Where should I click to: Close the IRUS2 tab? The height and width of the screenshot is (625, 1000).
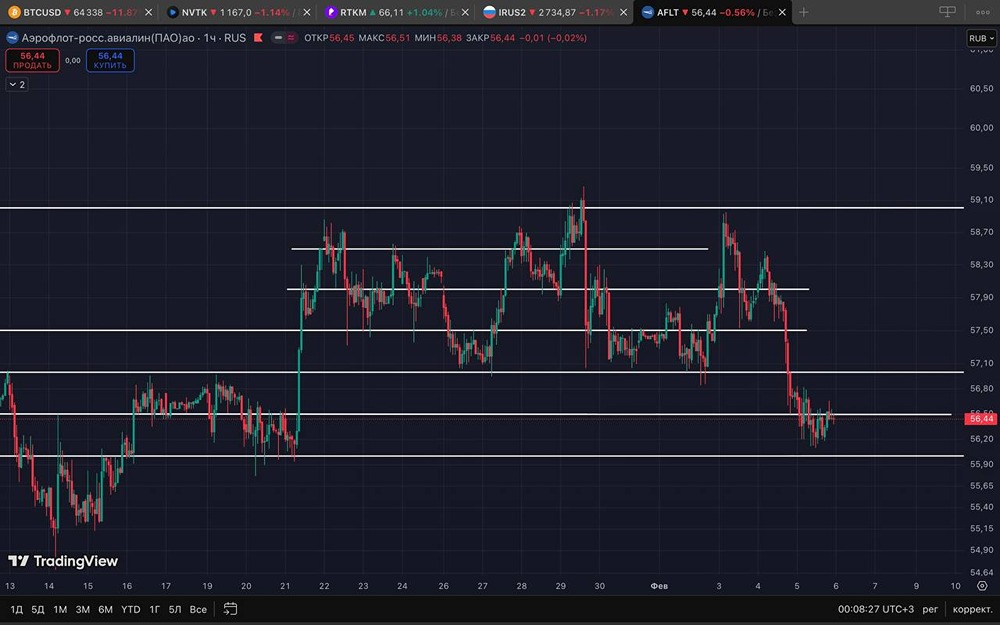pyautogui.click(x=623, y=12)
